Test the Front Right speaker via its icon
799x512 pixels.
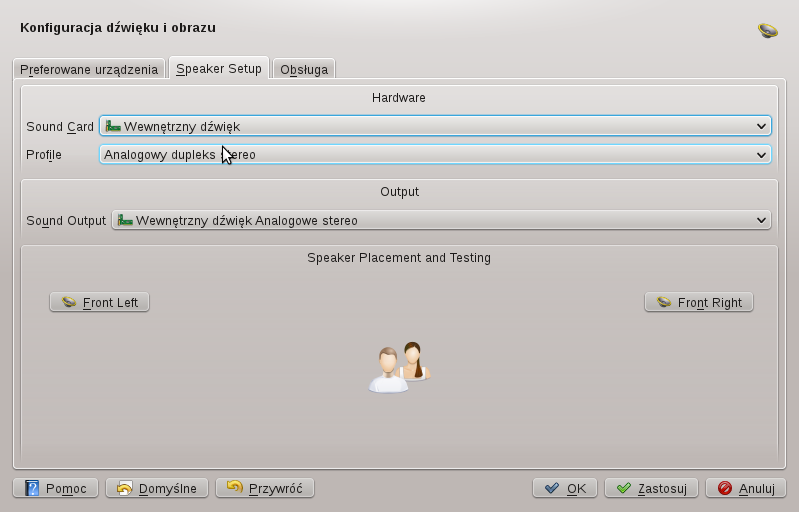[x=664, y=302]
